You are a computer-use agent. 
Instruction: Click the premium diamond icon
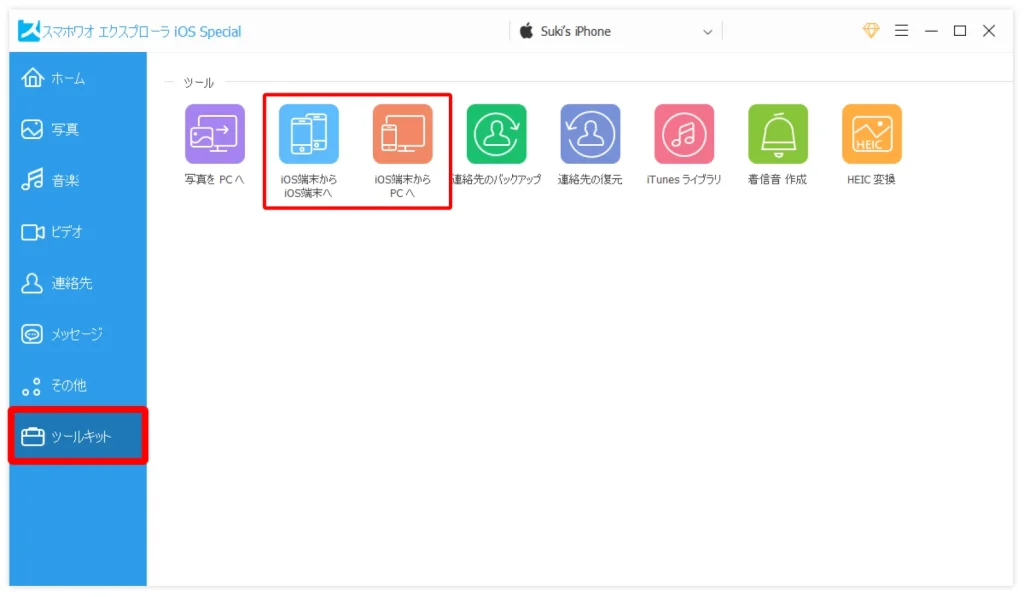click(x=871, y=31)
